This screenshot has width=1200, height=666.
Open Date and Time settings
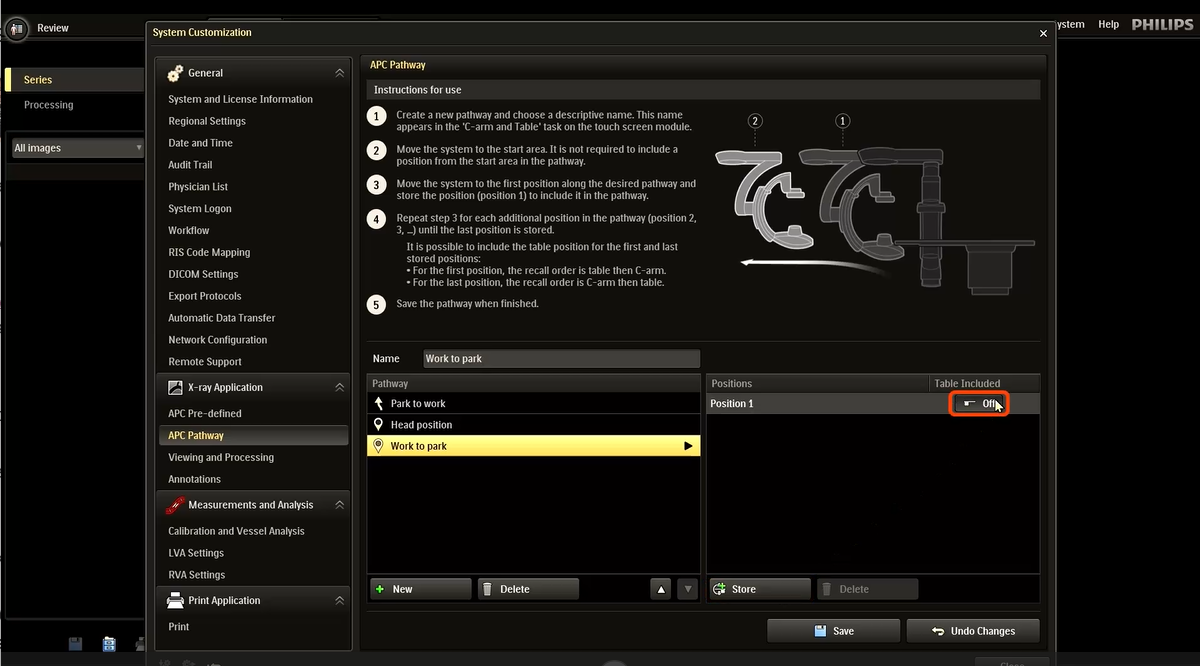[x=200, y=143]
